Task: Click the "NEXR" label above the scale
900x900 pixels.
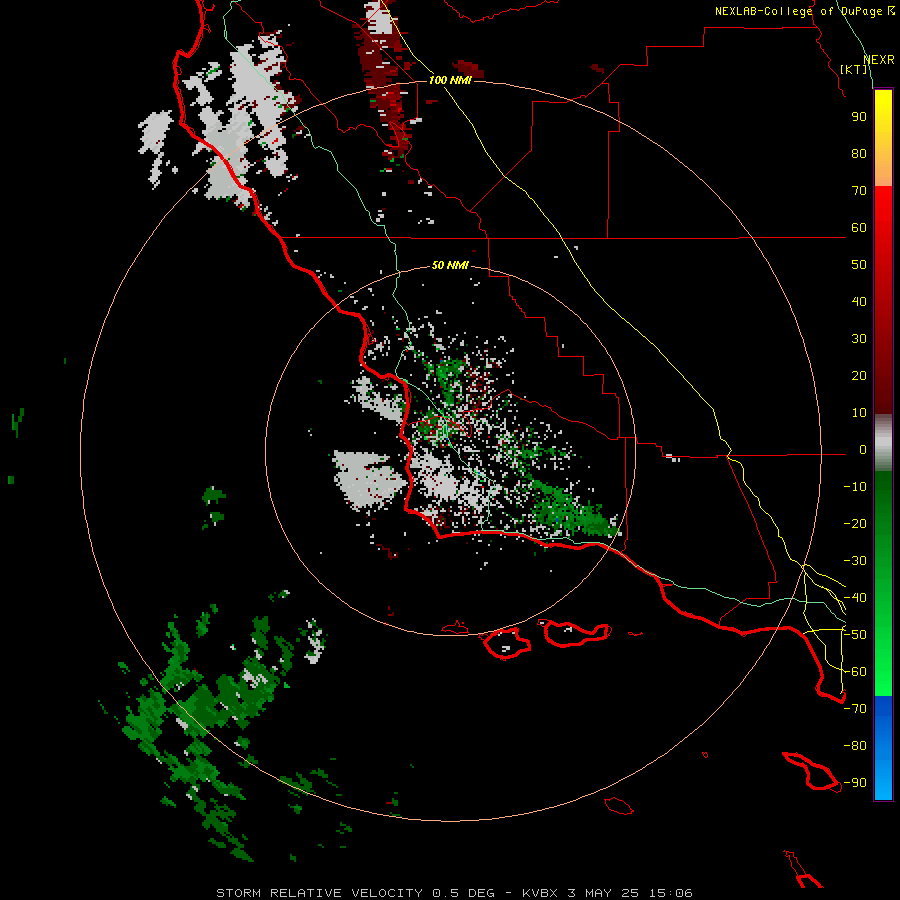Action: (879, 60)
